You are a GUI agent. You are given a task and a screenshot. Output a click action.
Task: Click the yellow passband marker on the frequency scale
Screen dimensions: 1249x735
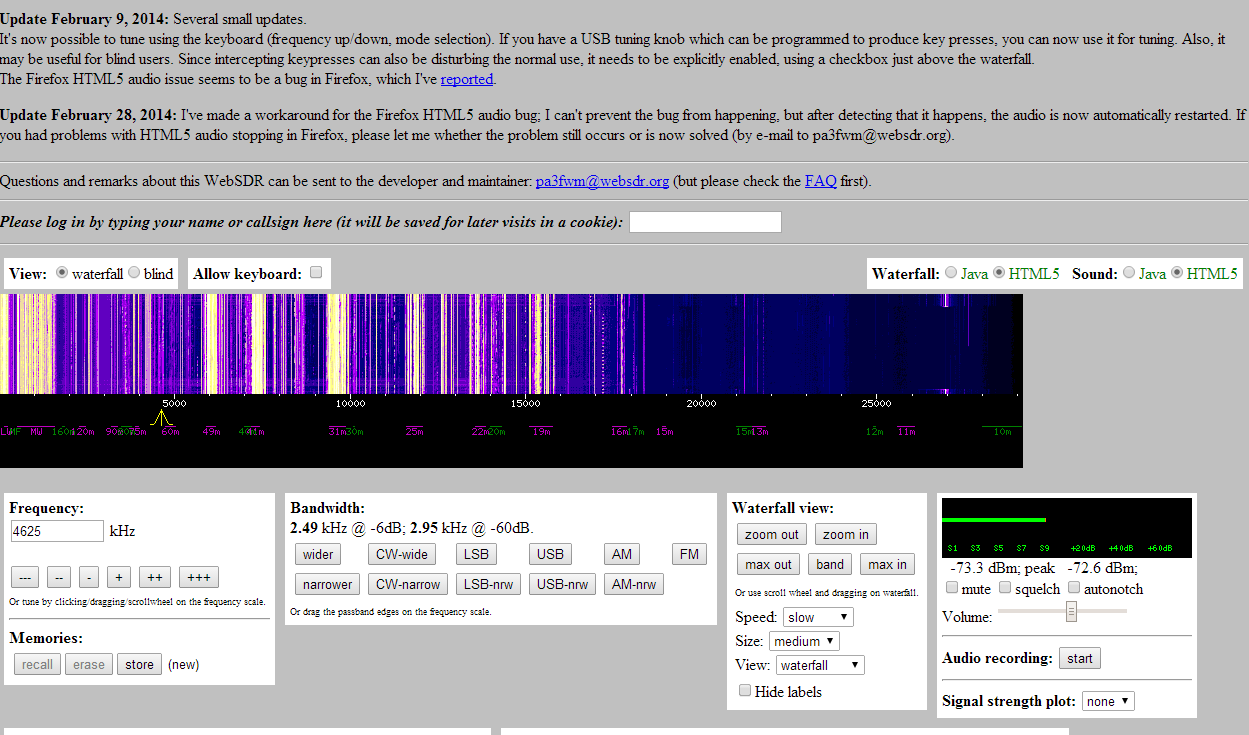(x=163, y=416)
